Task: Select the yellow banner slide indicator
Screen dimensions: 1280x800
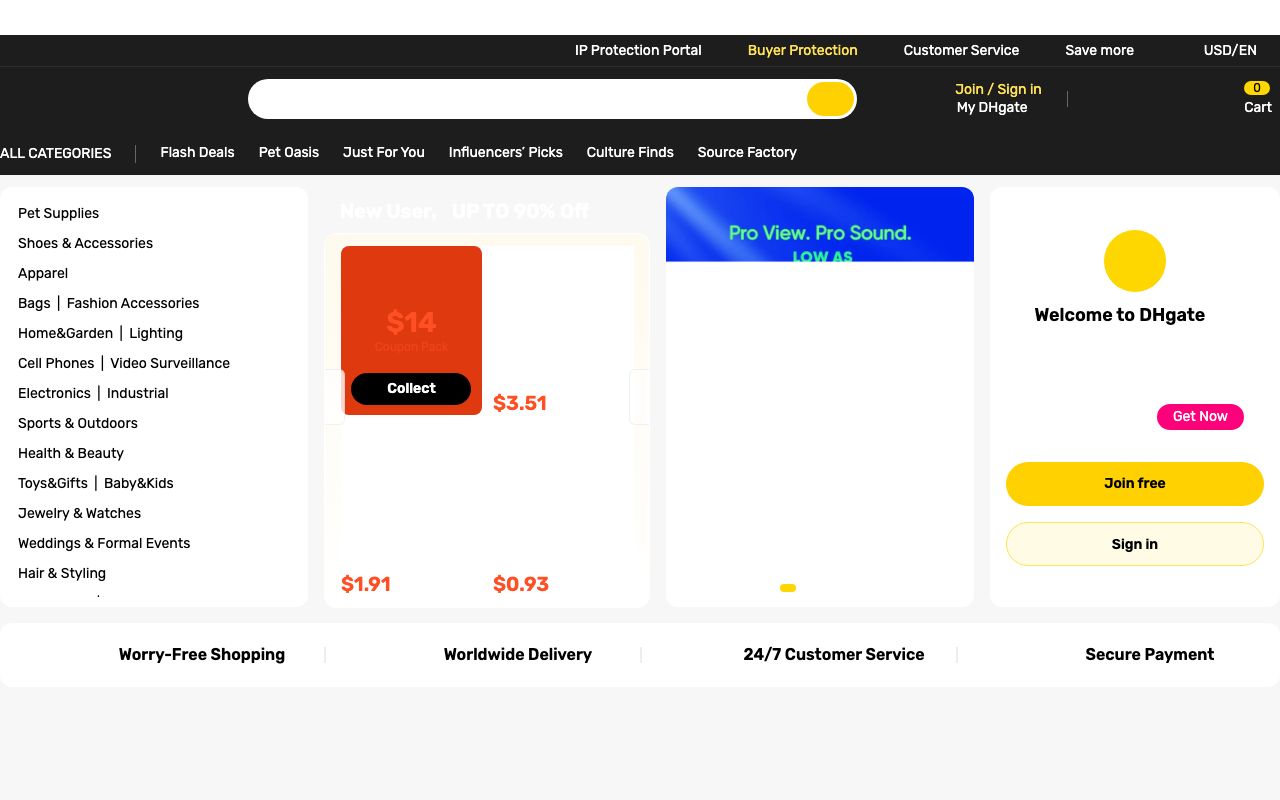Action: point(788,588)
